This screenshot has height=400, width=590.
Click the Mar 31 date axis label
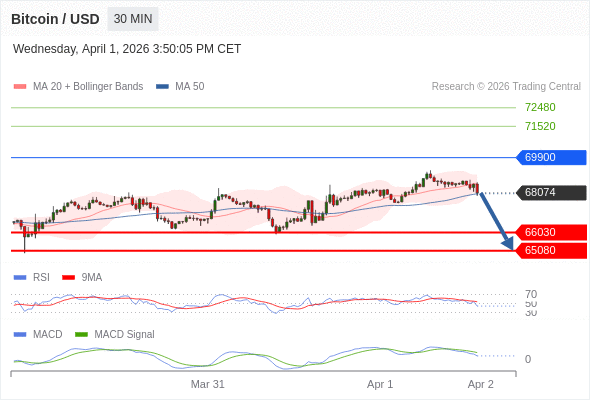click(x=207, y=385)
